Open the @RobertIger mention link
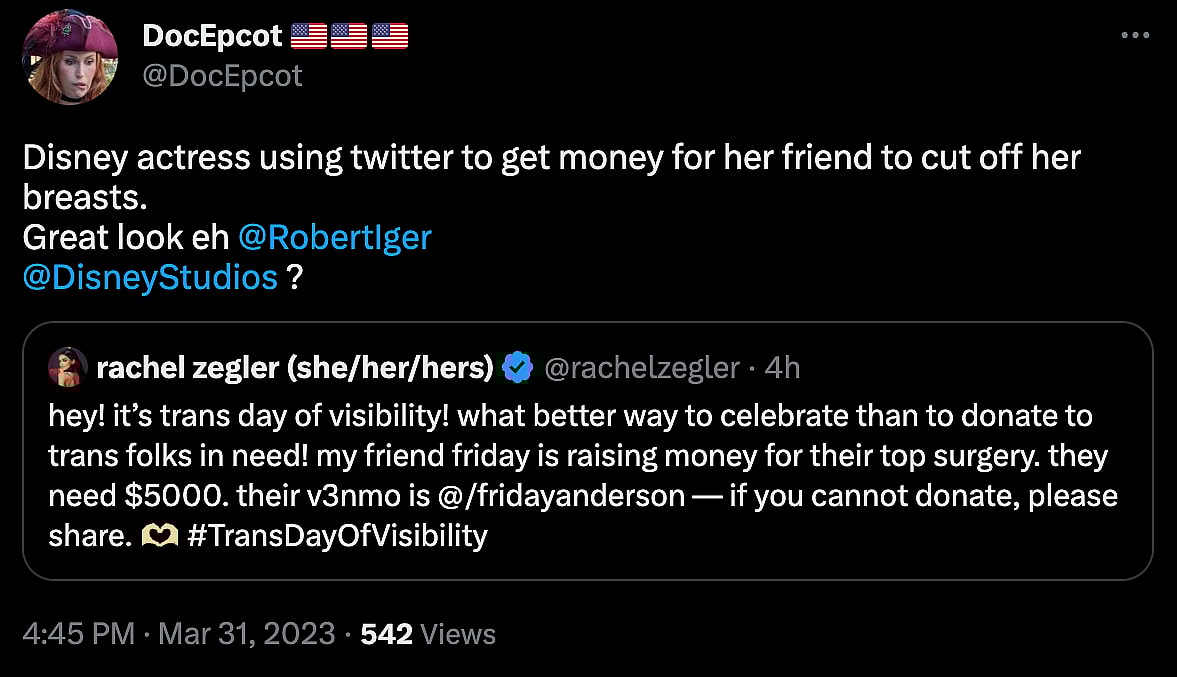Viewport: 1177px width, 677px height. [x=335, y=237]
